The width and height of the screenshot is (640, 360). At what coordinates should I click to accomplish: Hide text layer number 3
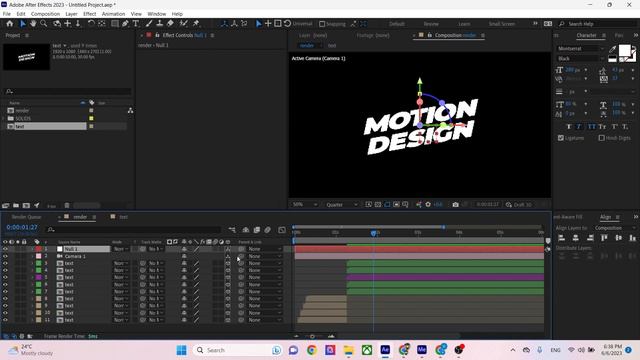click(x=5, y=263)
